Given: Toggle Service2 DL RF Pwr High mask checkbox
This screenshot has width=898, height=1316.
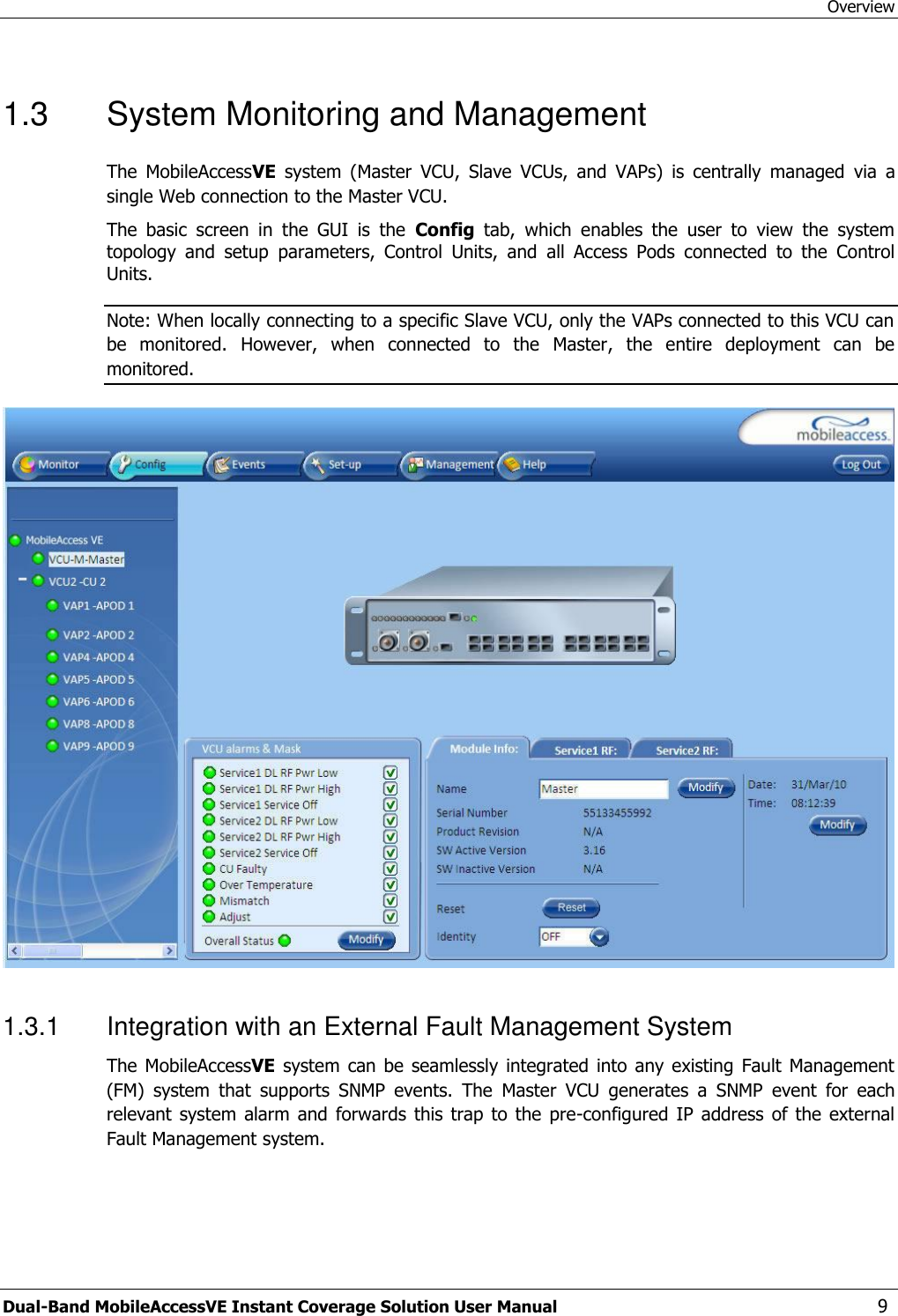Looking at the screenshot, I should click(x=390, y=837).
